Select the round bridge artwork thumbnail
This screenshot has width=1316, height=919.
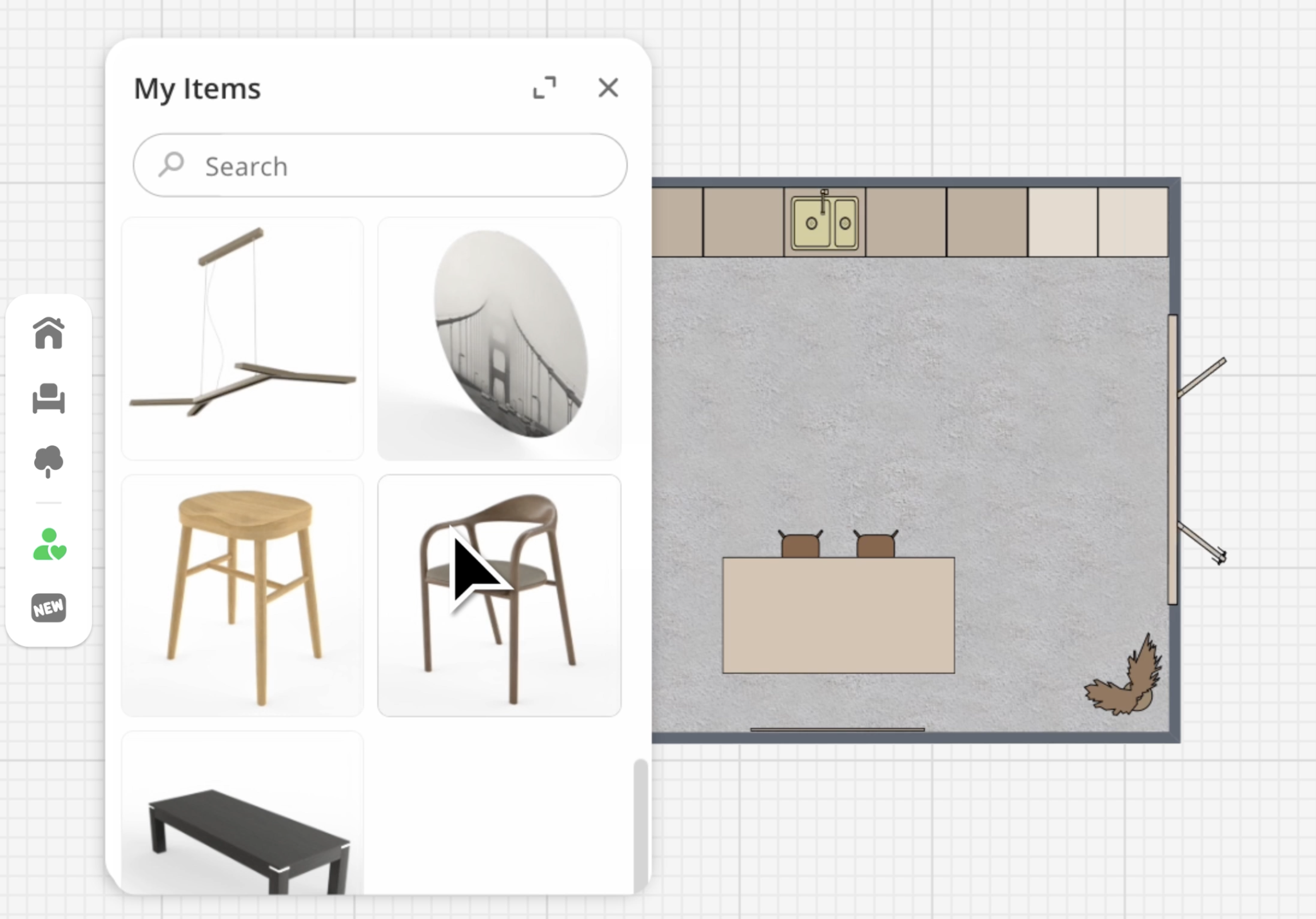[x=499, y=338]
